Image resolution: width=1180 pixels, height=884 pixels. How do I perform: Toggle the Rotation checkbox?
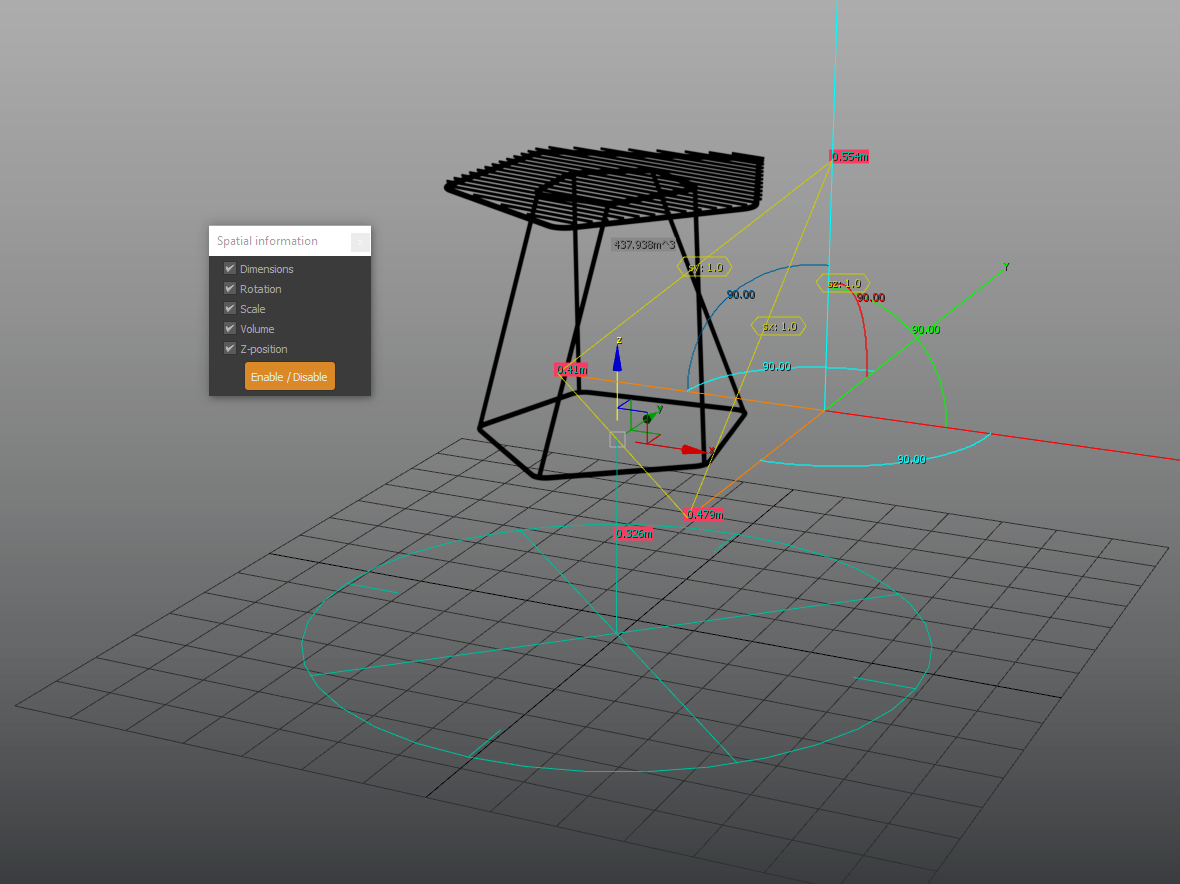point(230,289)
